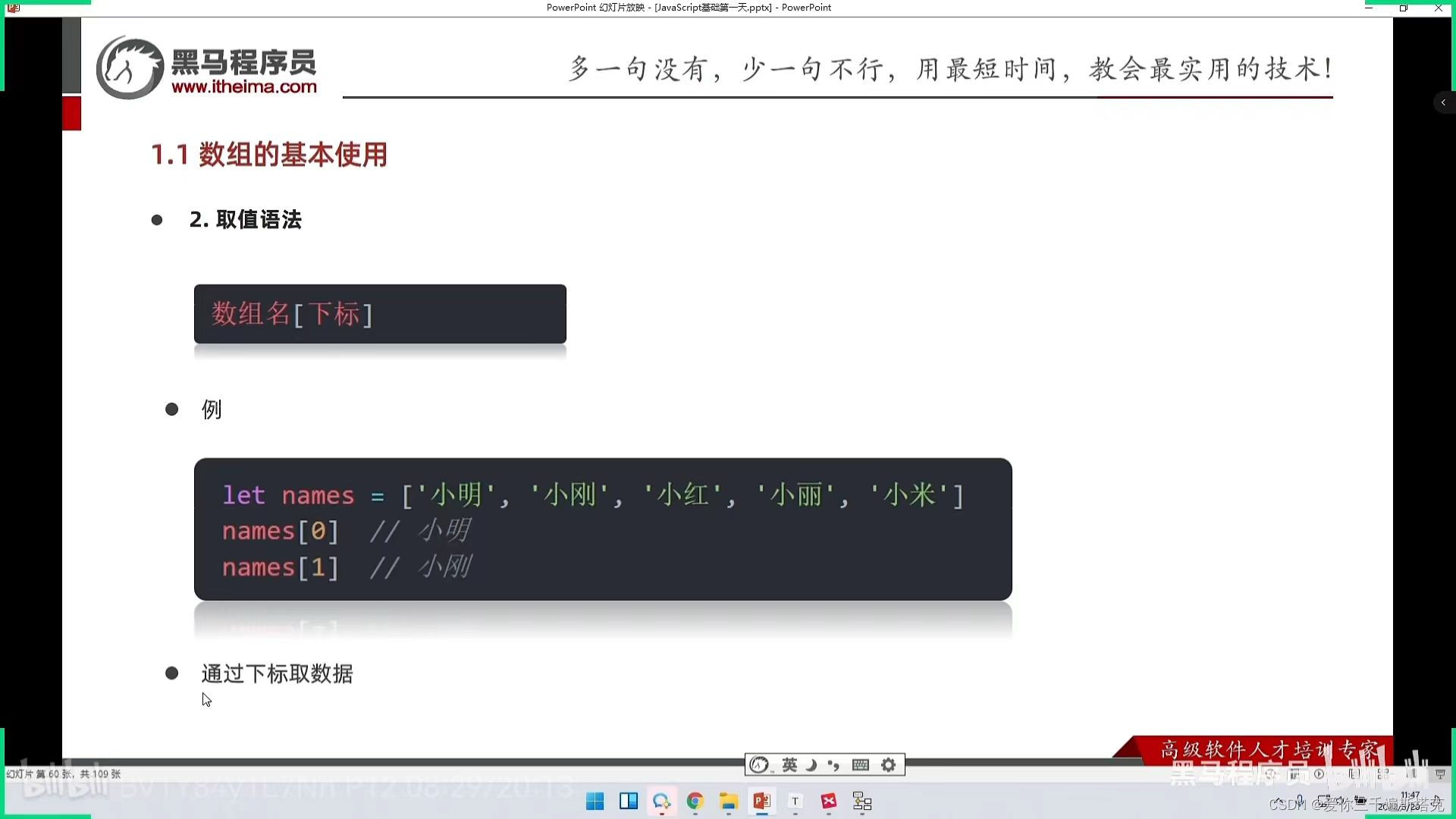Click the www.itheima.com link text

244,86
